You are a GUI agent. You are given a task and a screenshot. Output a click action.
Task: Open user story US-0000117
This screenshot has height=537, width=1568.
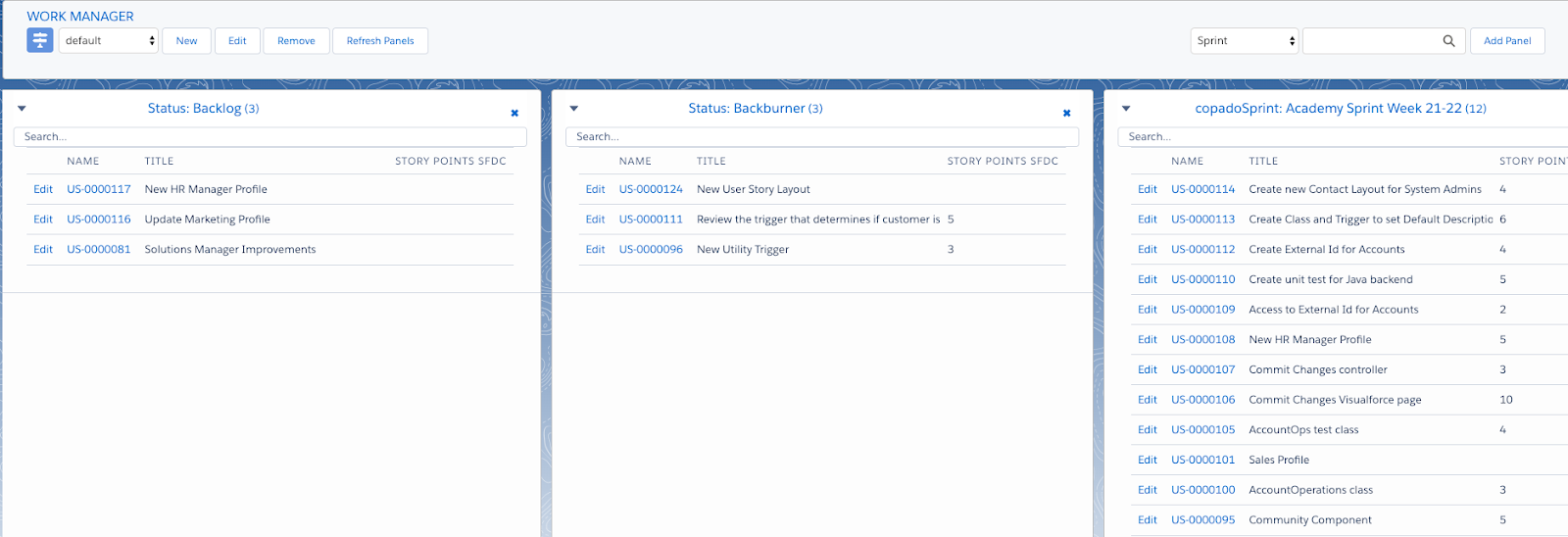(x=99, y=189)
